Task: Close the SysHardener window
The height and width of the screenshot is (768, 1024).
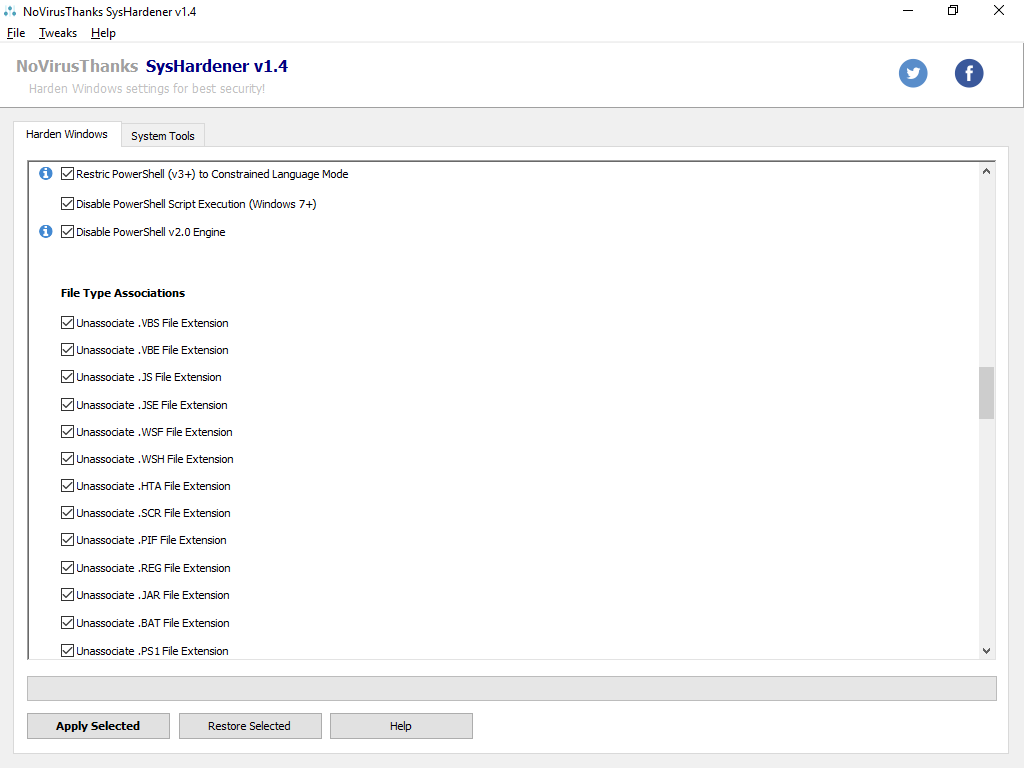Action: click(999, 10)
